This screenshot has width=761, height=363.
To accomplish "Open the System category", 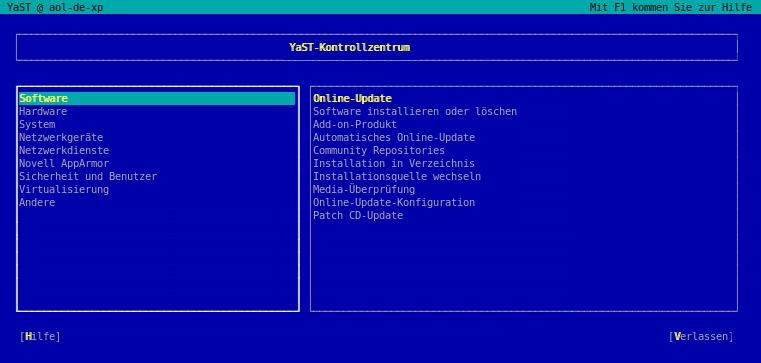I will [x=37, y=124].
